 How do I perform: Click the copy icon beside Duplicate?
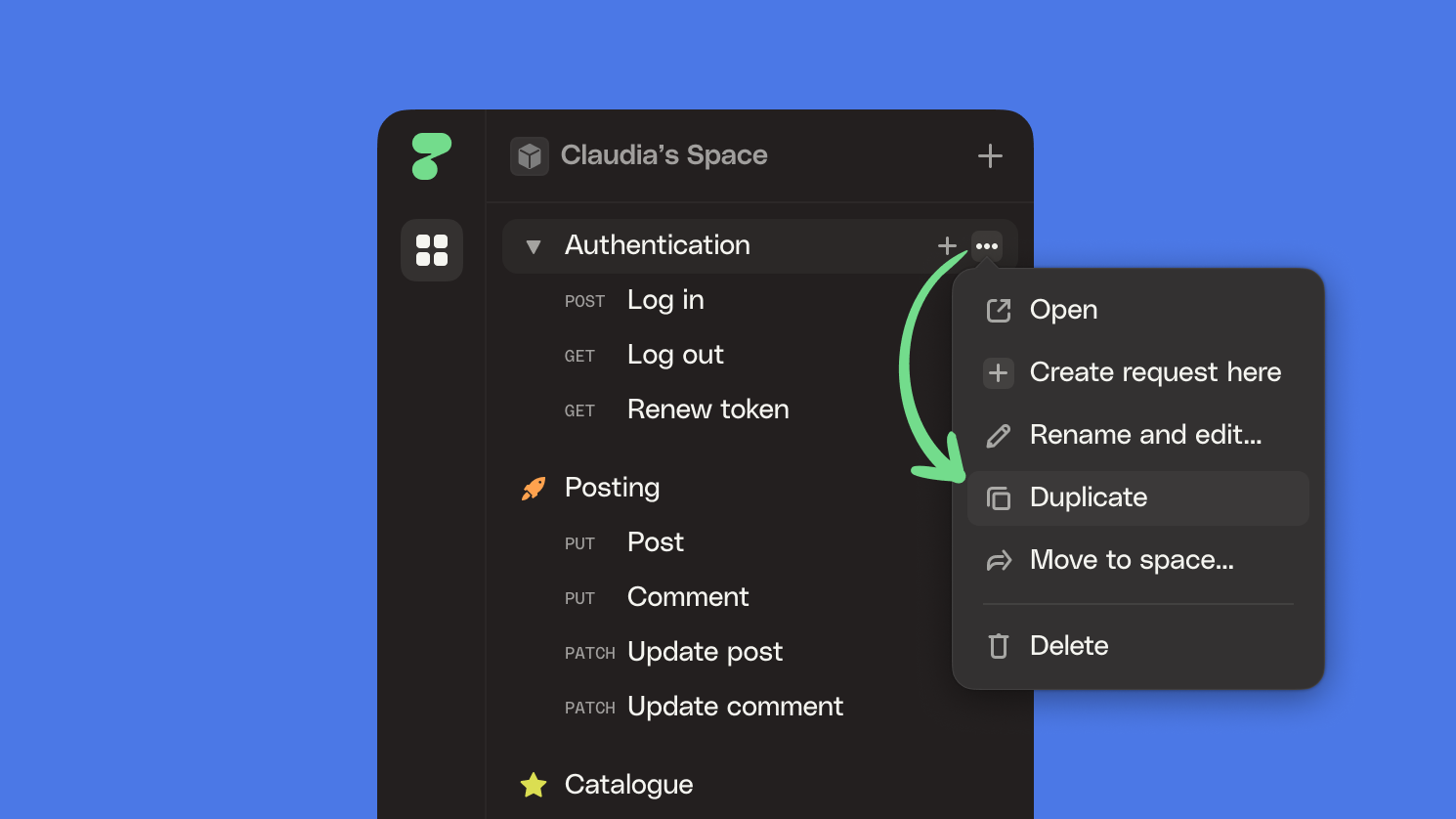click(998, 497)
